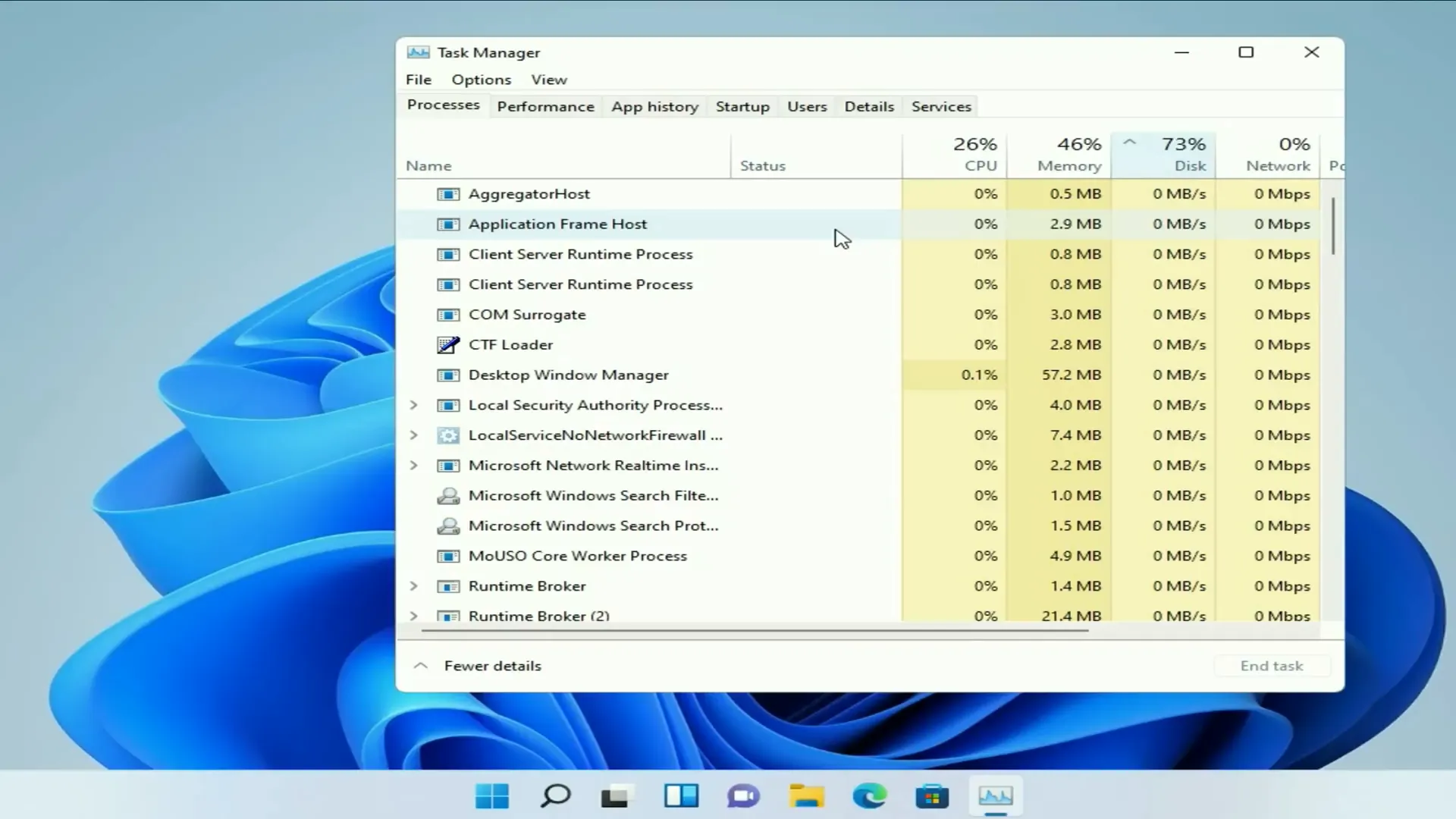Viewport: 1456px width, 819px height.
Task: Open the File menu
Action: coord(419,80)
